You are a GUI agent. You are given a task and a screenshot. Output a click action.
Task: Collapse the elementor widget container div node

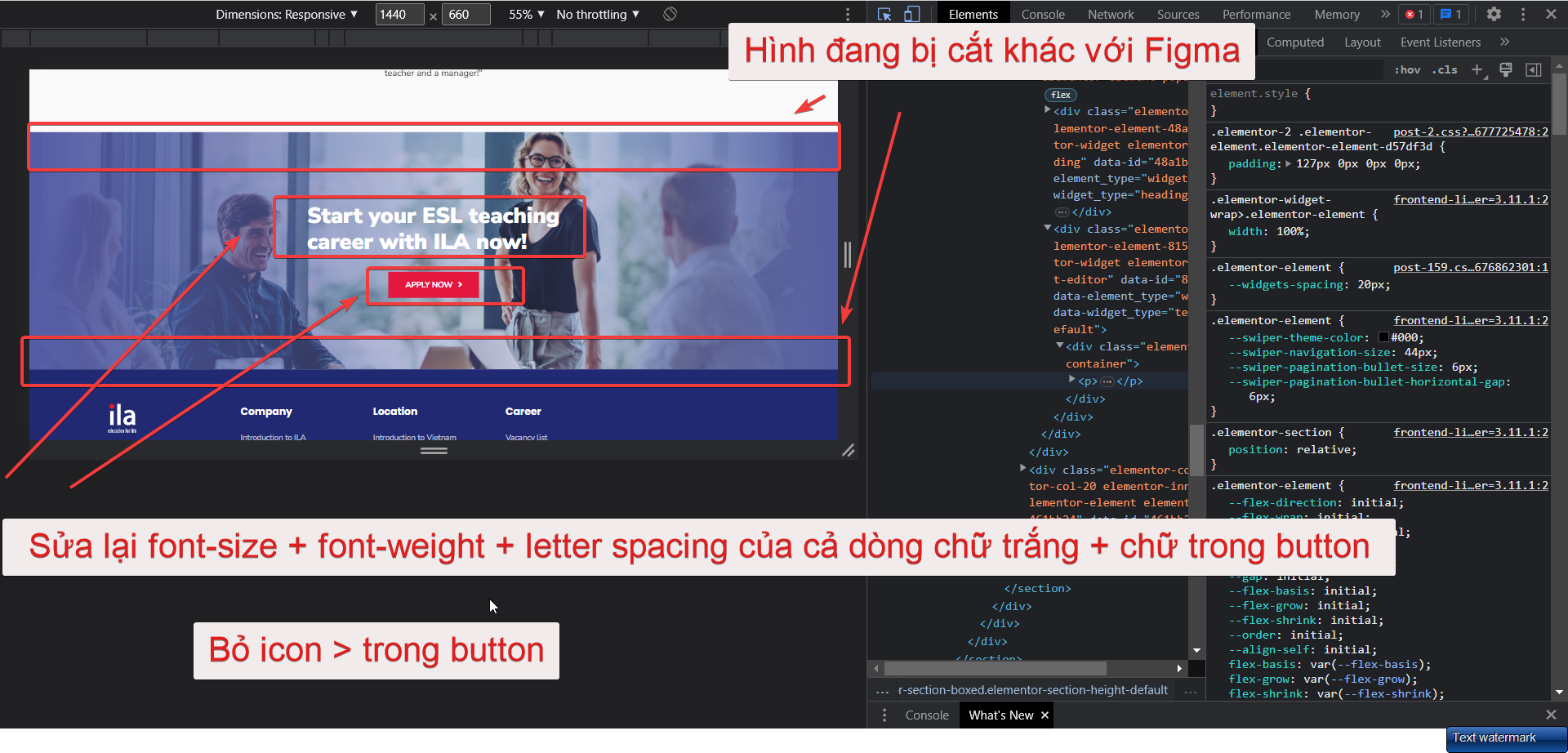[1060, 345]
